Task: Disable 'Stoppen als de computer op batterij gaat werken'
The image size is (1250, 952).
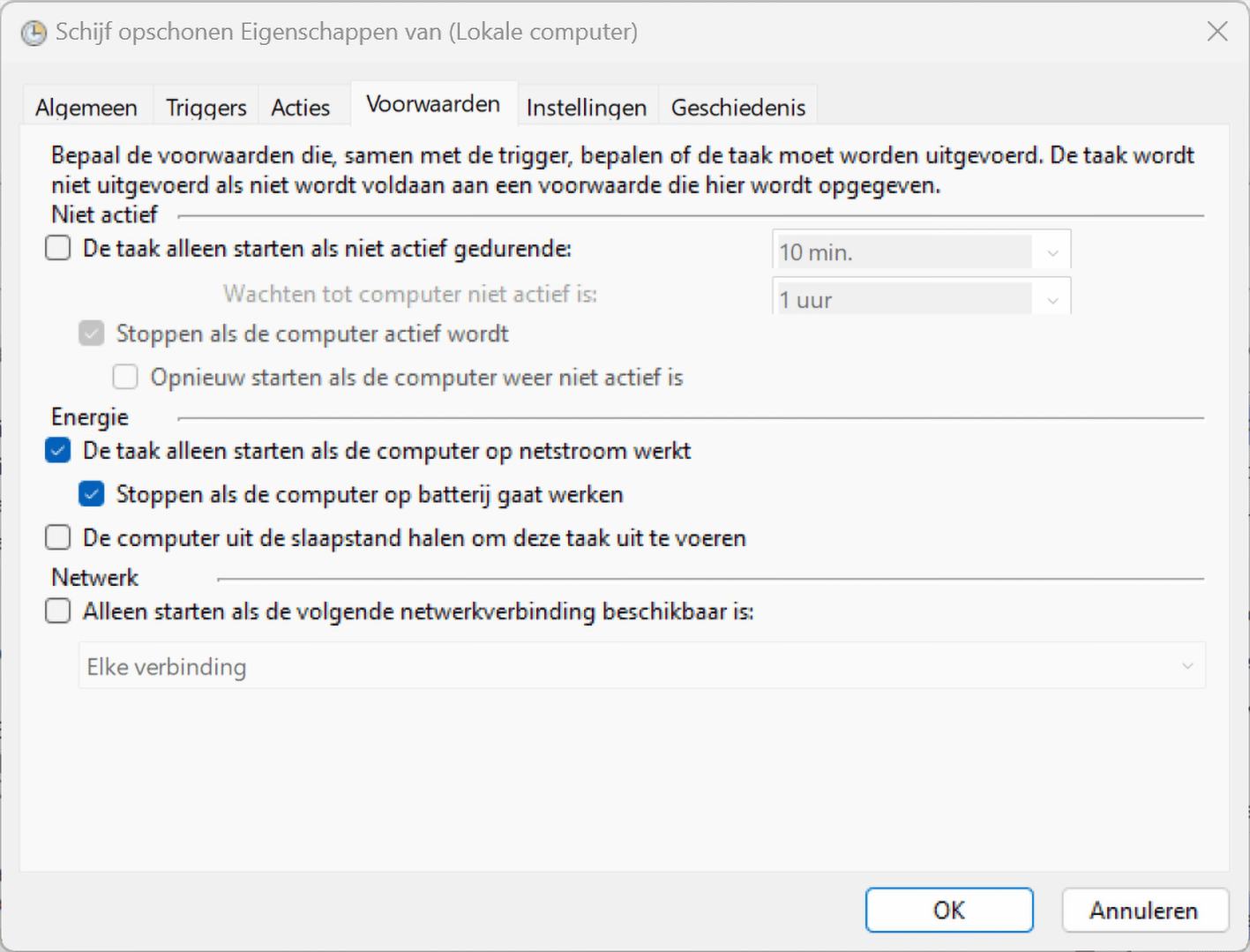Action: click(92, 494)
